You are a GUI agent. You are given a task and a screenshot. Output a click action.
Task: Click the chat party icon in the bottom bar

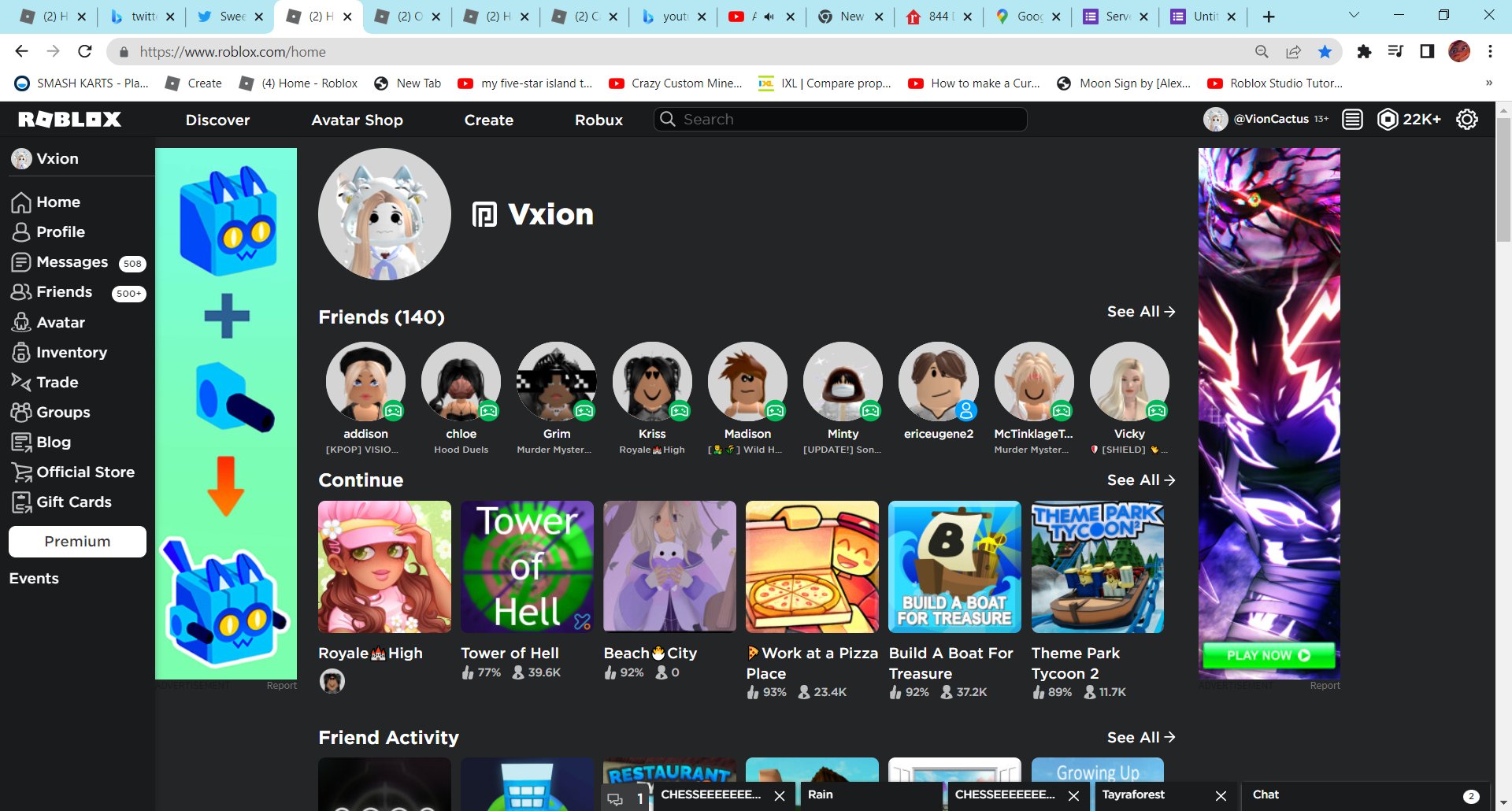pos(616,798)
